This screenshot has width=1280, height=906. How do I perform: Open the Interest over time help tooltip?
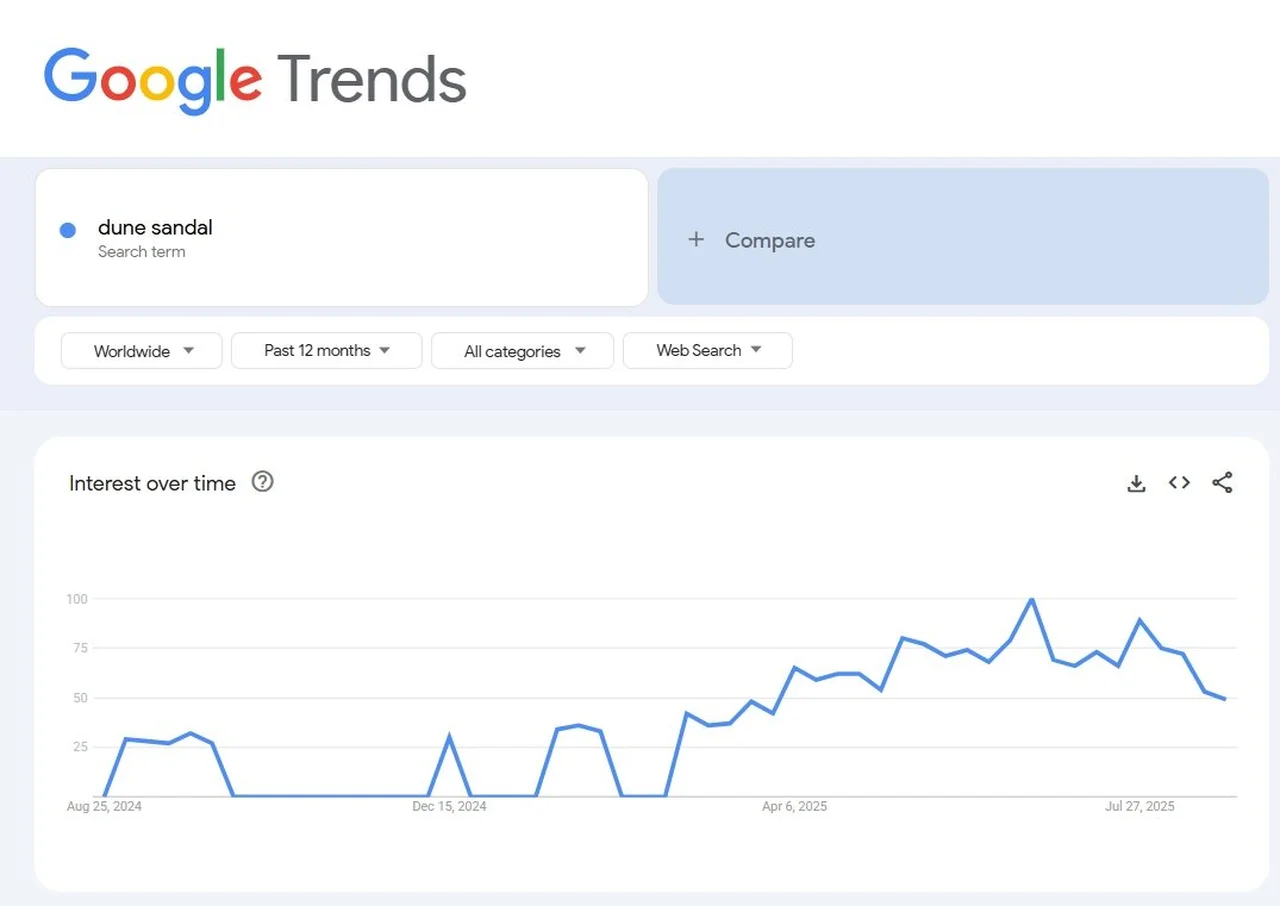tap(262, 482)
